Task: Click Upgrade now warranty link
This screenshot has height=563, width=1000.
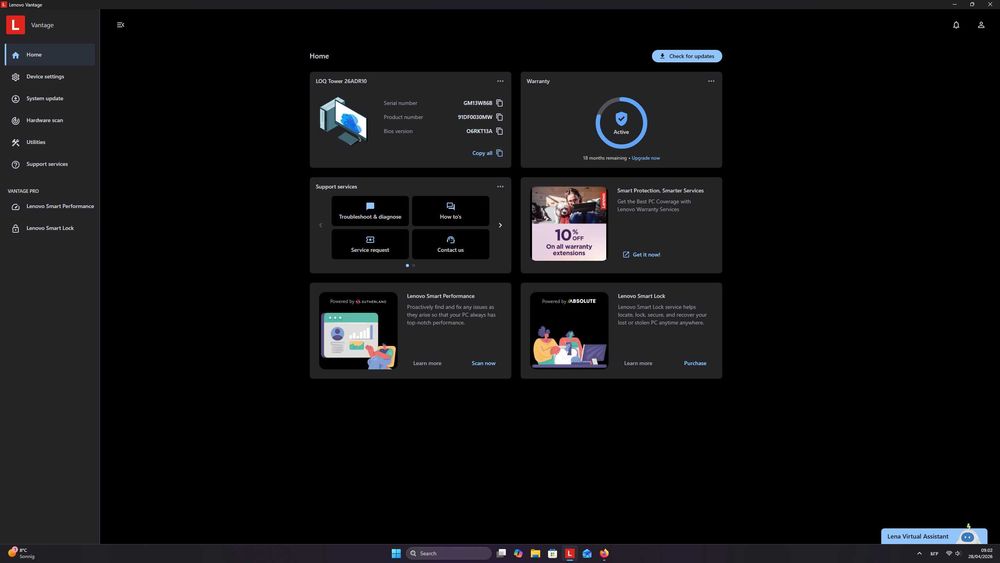Action: pos(645,158)
